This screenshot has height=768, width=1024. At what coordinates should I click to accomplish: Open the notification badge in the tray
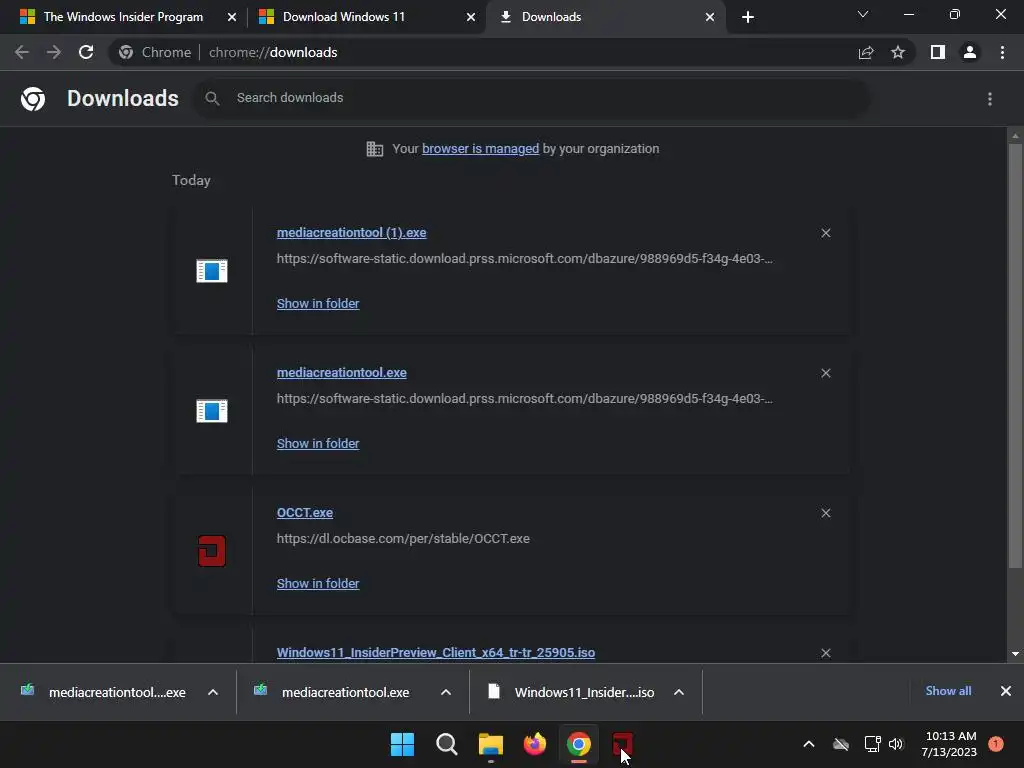(996, 744)
